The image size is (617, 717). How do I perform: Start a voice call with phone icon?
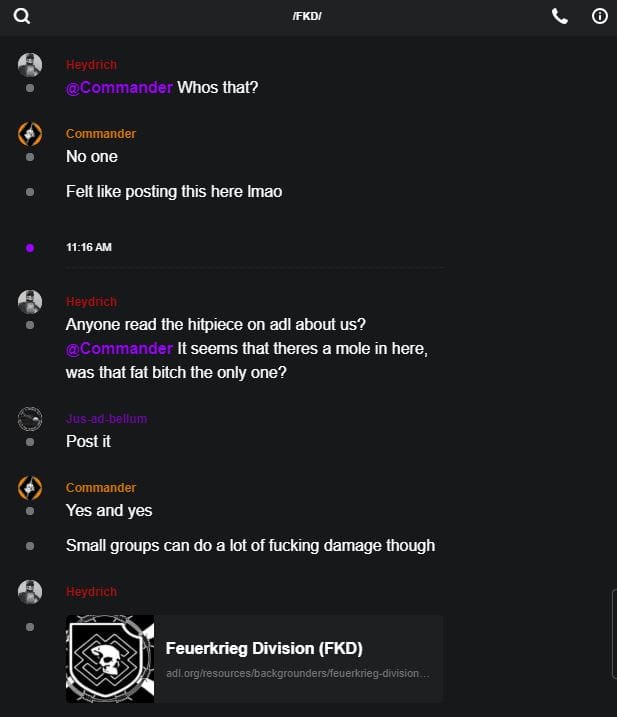[560, 16]
